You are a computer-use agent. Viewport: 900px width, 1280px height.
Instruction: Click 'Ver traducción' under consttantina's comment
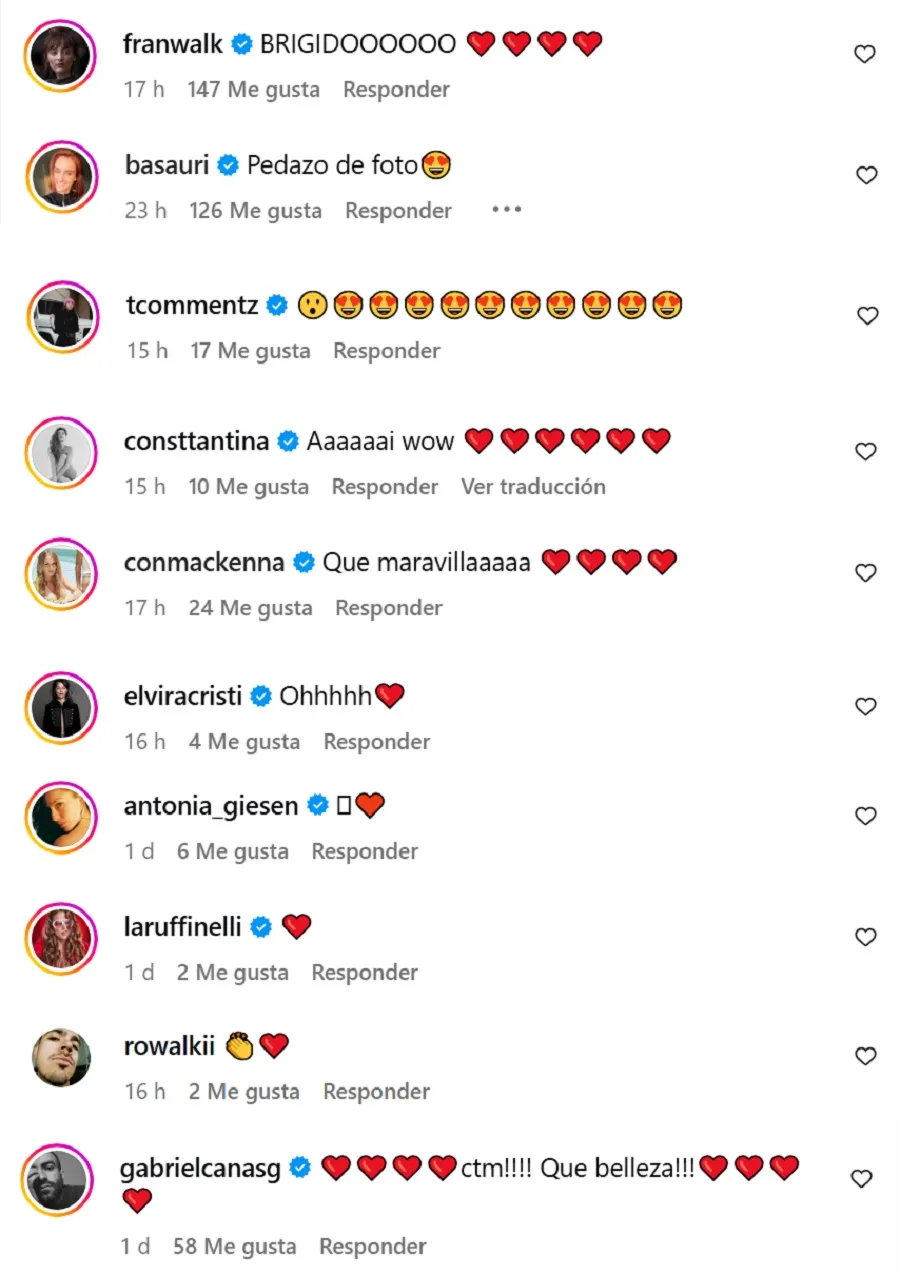click(533, 486)
